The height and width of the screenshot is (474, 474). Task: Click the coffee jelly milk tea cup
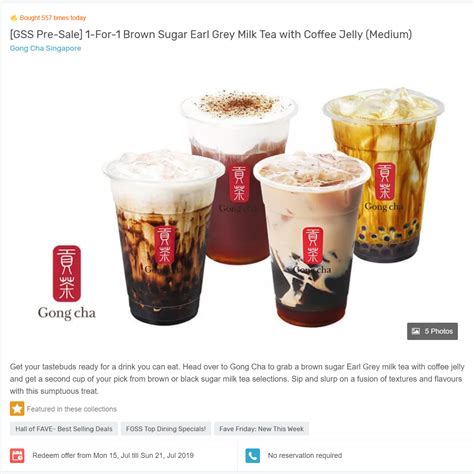point(312,239)
